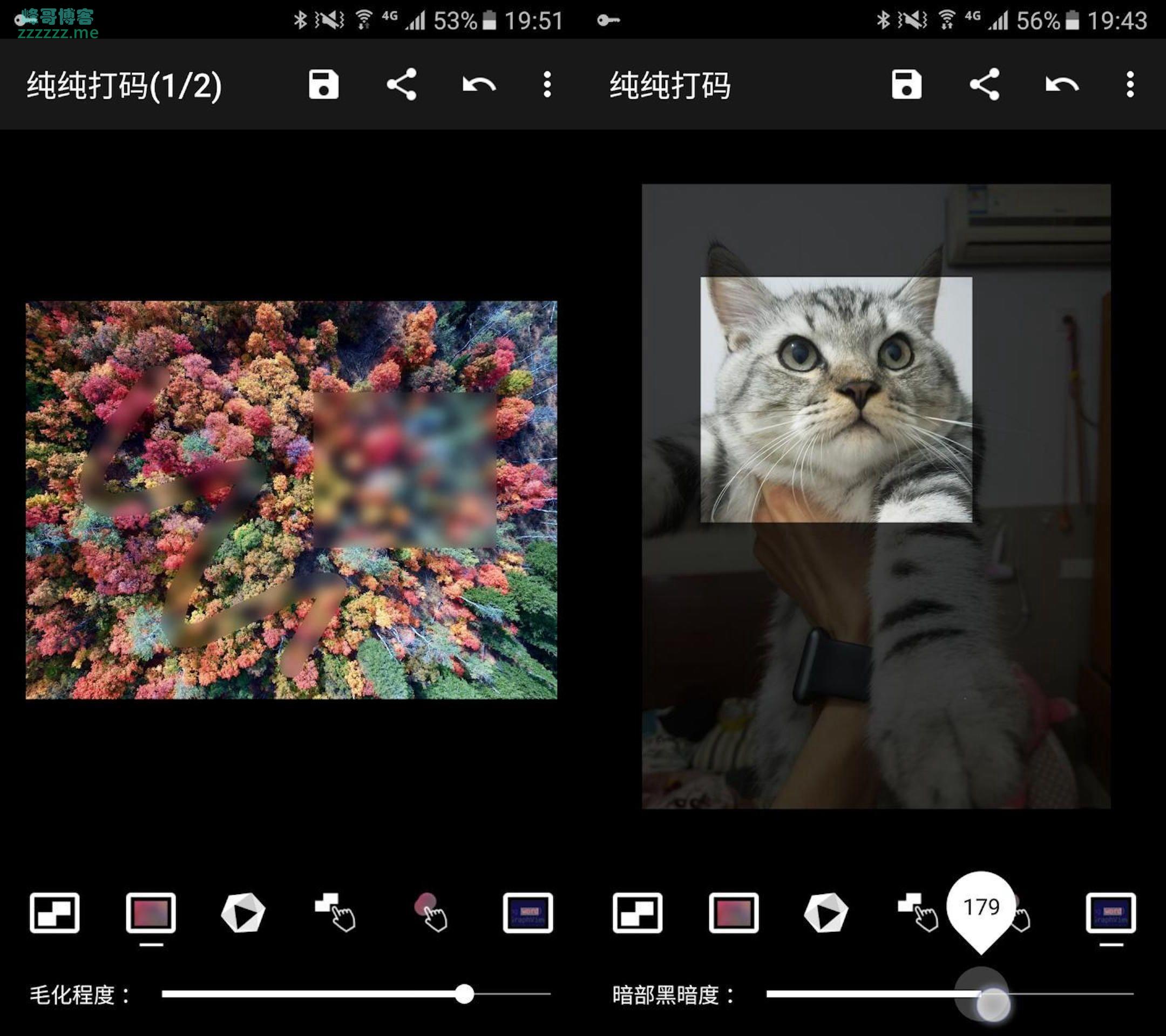1166x1036 pixels.
Task: Pick the finger-paint mosaic tool on left
Action: click(x=335, y=913)
